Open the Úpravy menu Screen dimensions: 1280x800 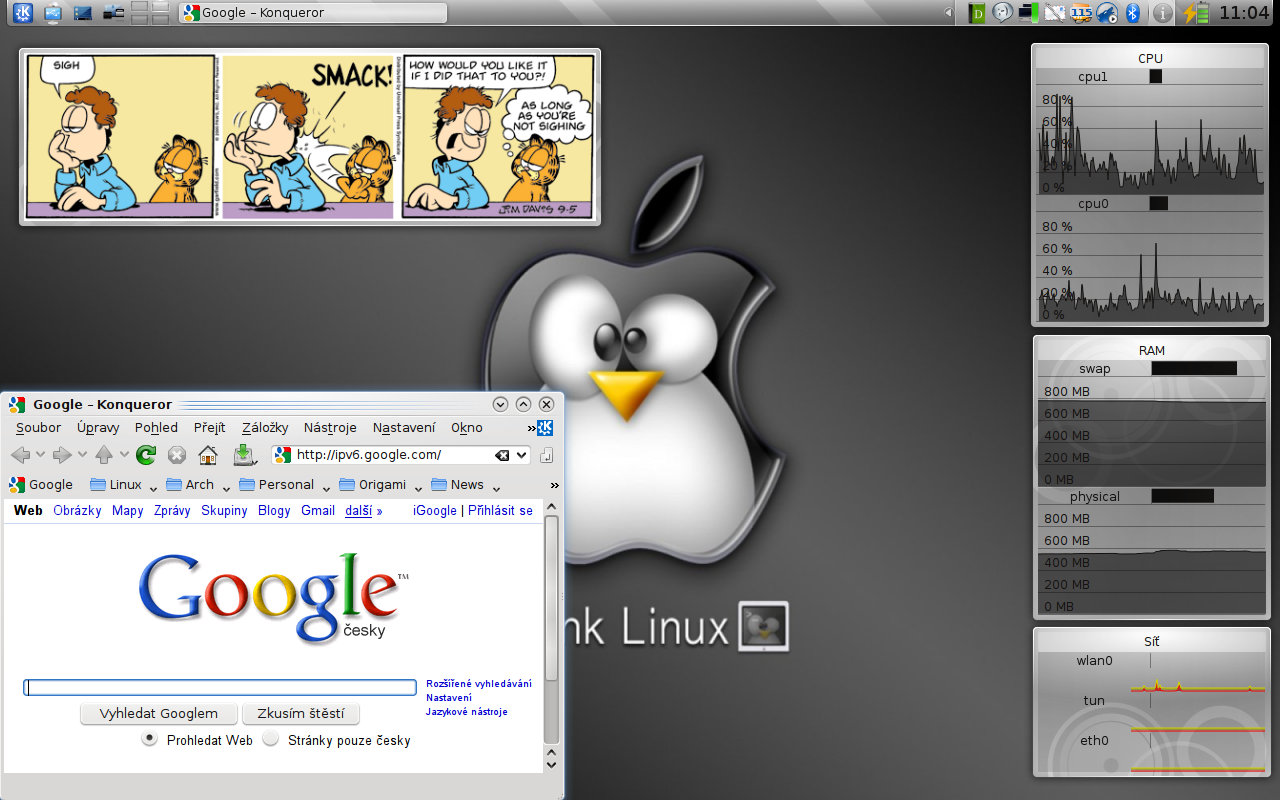[x=98, y=427]
